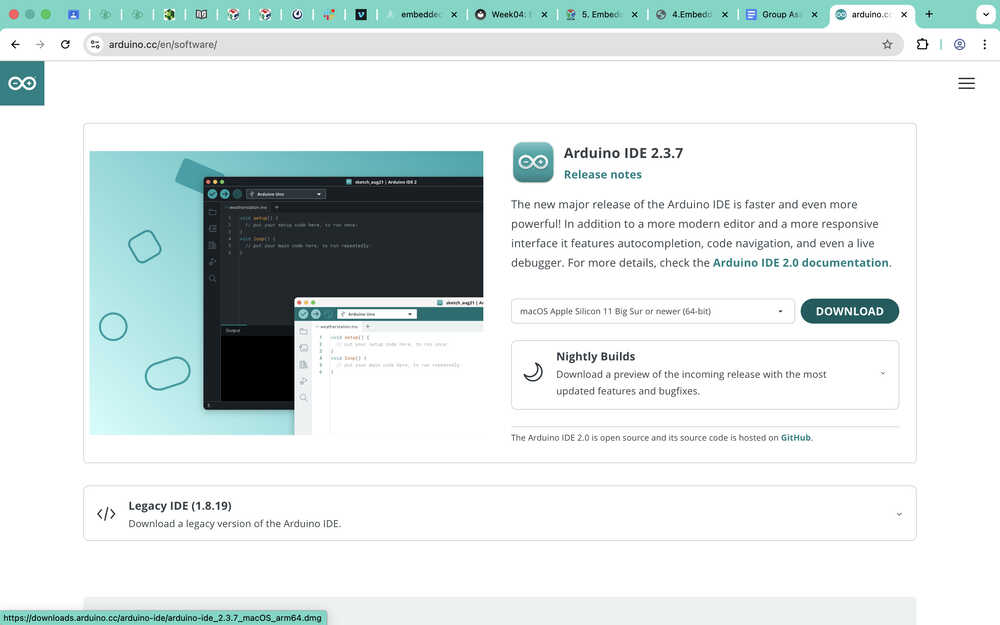Open a new browser tab
Image resolution: width=1000 pixels, height=625 pixels.
[x=929, y=15]
